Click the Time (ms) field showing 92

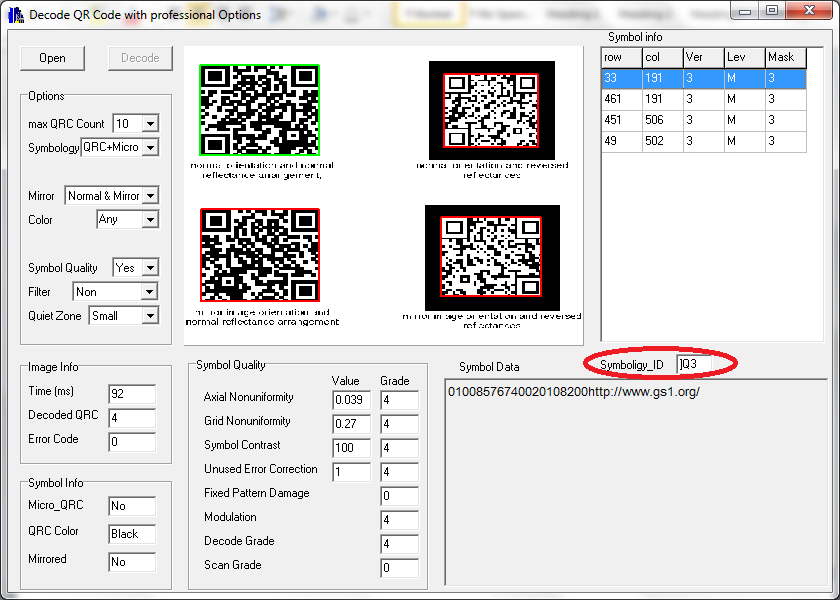point(132,394)
